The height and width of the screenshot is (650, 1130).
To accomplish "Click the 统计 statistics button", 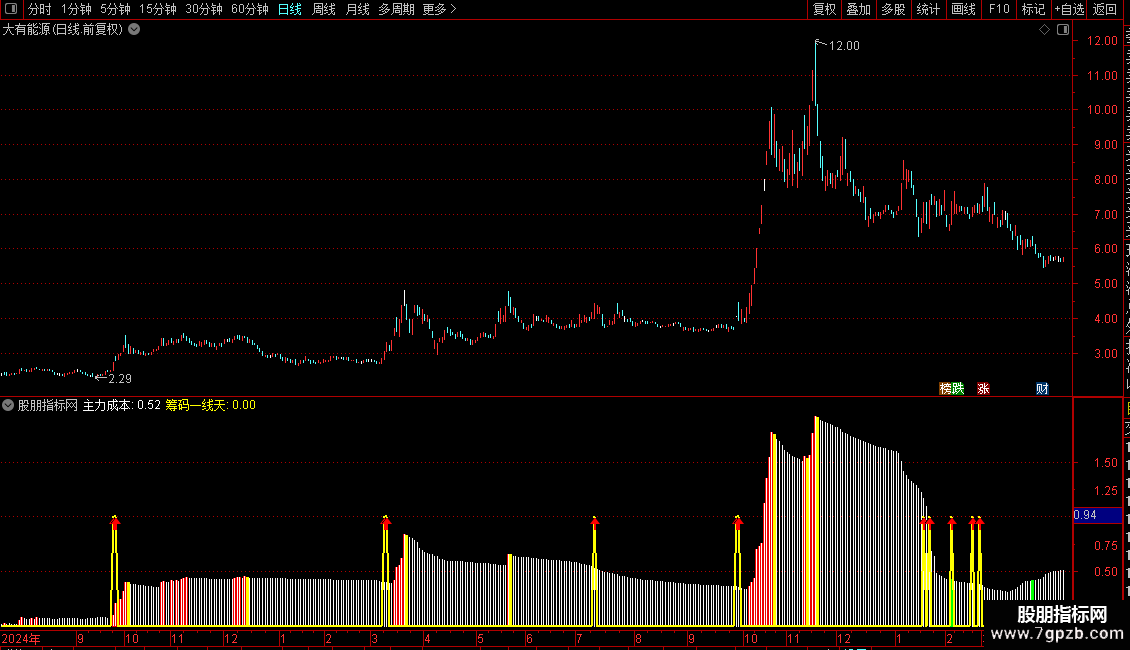I will [x=927, y=9].
